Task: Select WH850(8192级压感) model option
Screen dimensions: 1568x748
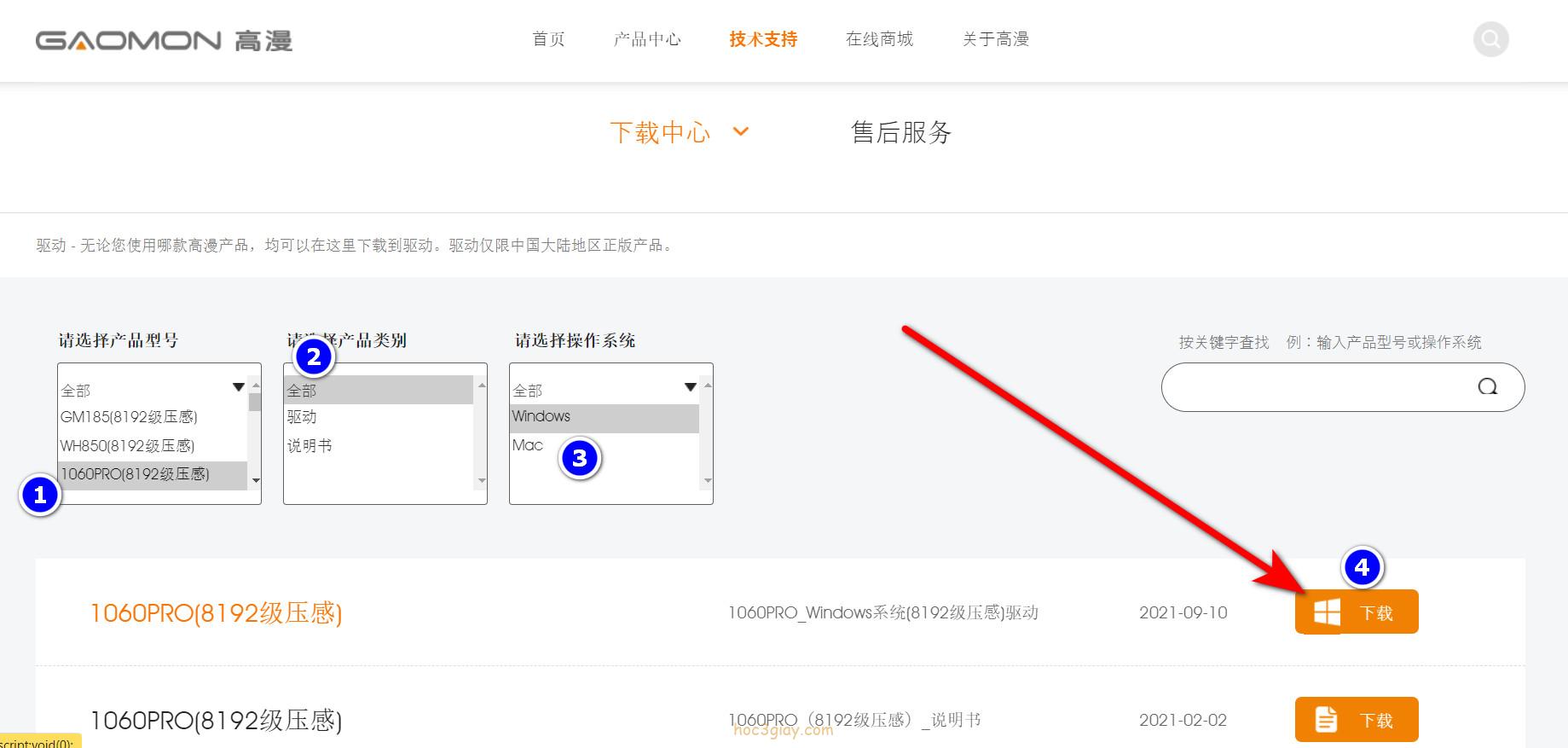Action: tap(152, 445)
